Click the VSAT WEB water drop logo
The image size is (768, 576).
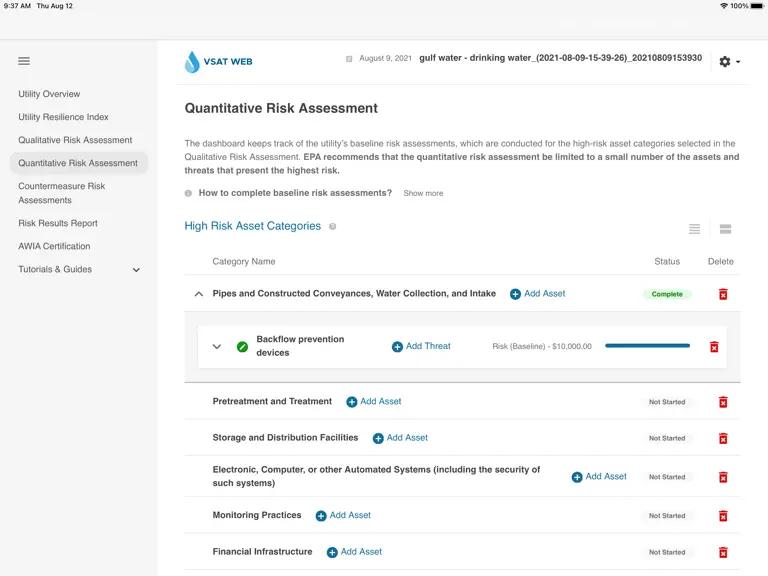[x=192, y=62]
